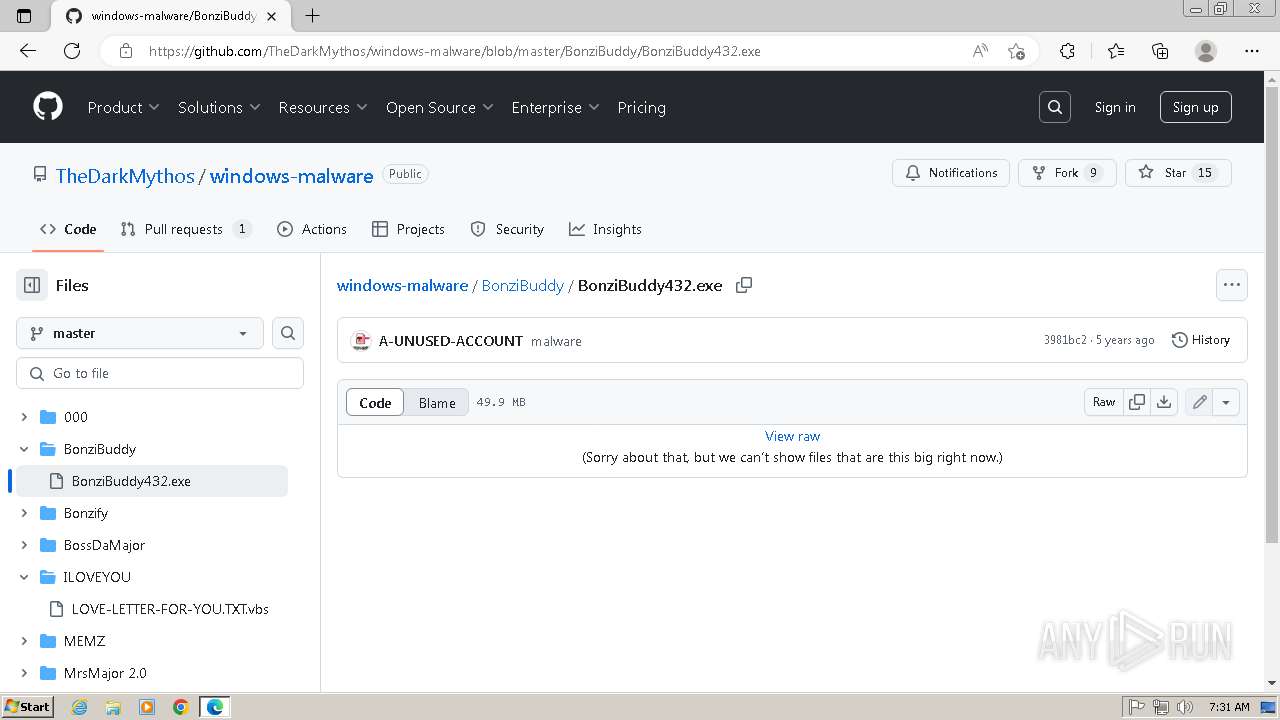Open the Projects tab
Image resolution: width=1280 pixels, height=720 pixels.
coord(408,229)
